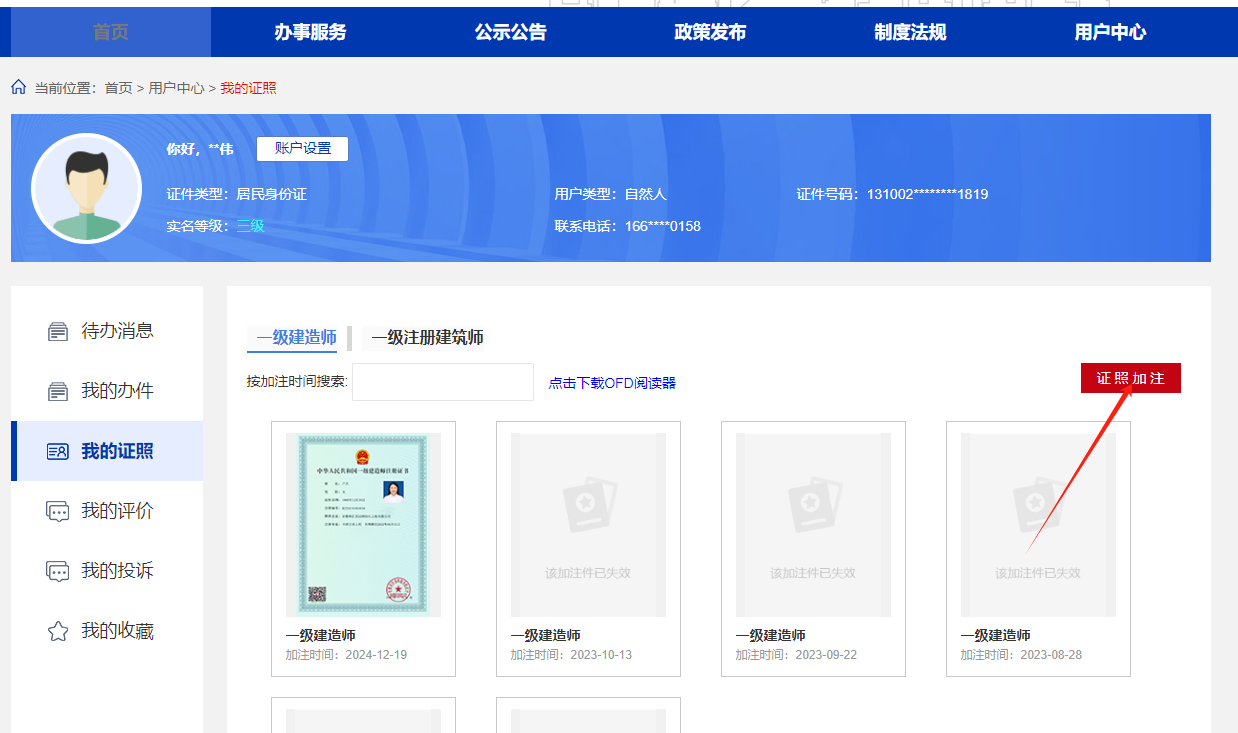Click the 我的评价 chat bubble icon
Image resolution: width=1238 pixels, height=733 pixels.
pos(58,511)
